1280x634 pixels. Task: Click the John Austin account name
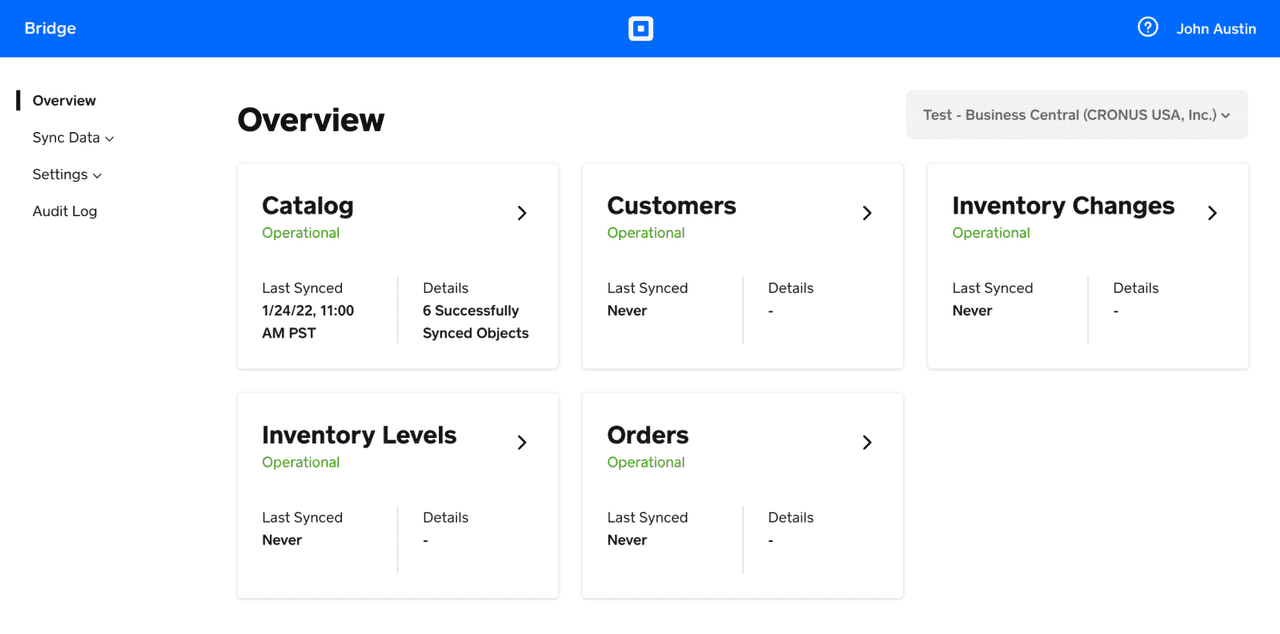point(1216,28)
